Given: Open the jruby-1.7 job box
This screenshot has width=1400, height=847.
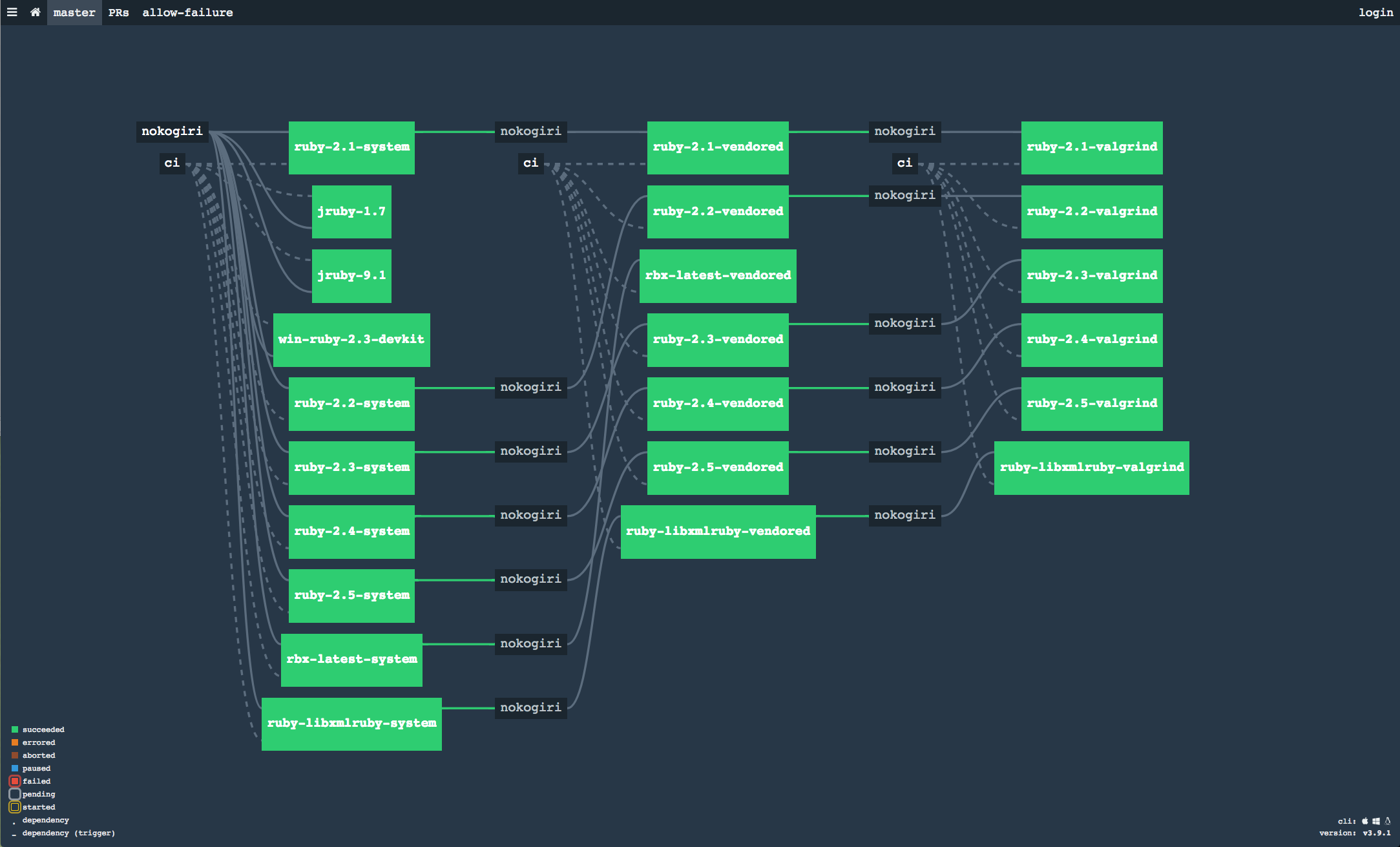Looking at the screenshot, I should [x=351, y=212].
